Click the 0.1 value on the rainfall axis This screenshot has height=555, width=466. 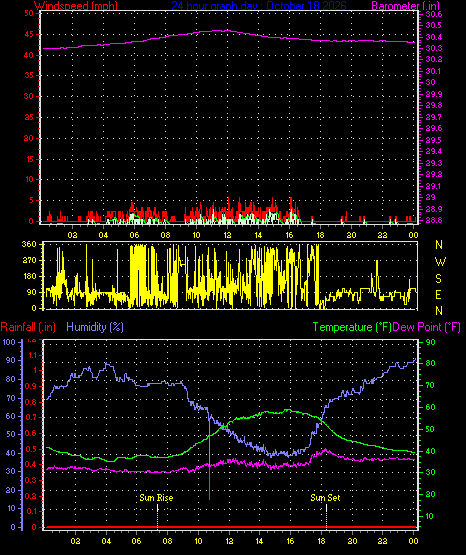coord(31,511)
